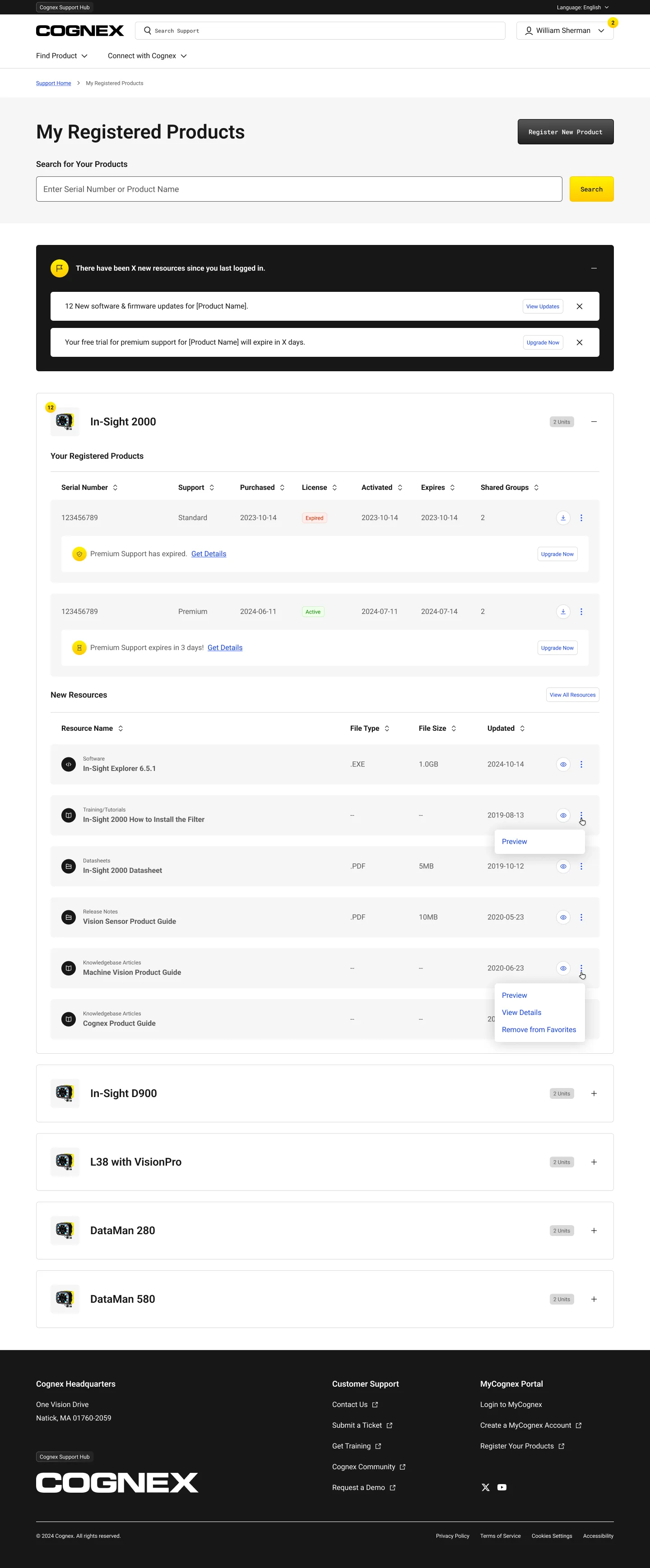Expand the Connect with Cognex menu

click(x=148, y=56)
